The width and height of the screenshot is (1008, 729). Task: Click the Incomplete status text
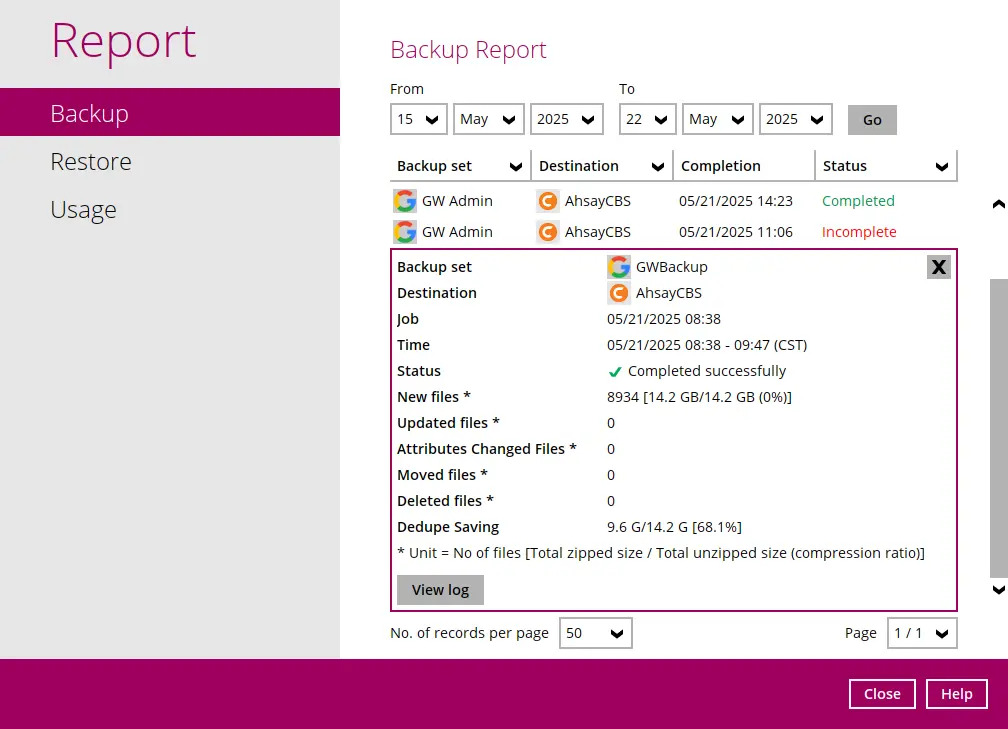point(858,232)
